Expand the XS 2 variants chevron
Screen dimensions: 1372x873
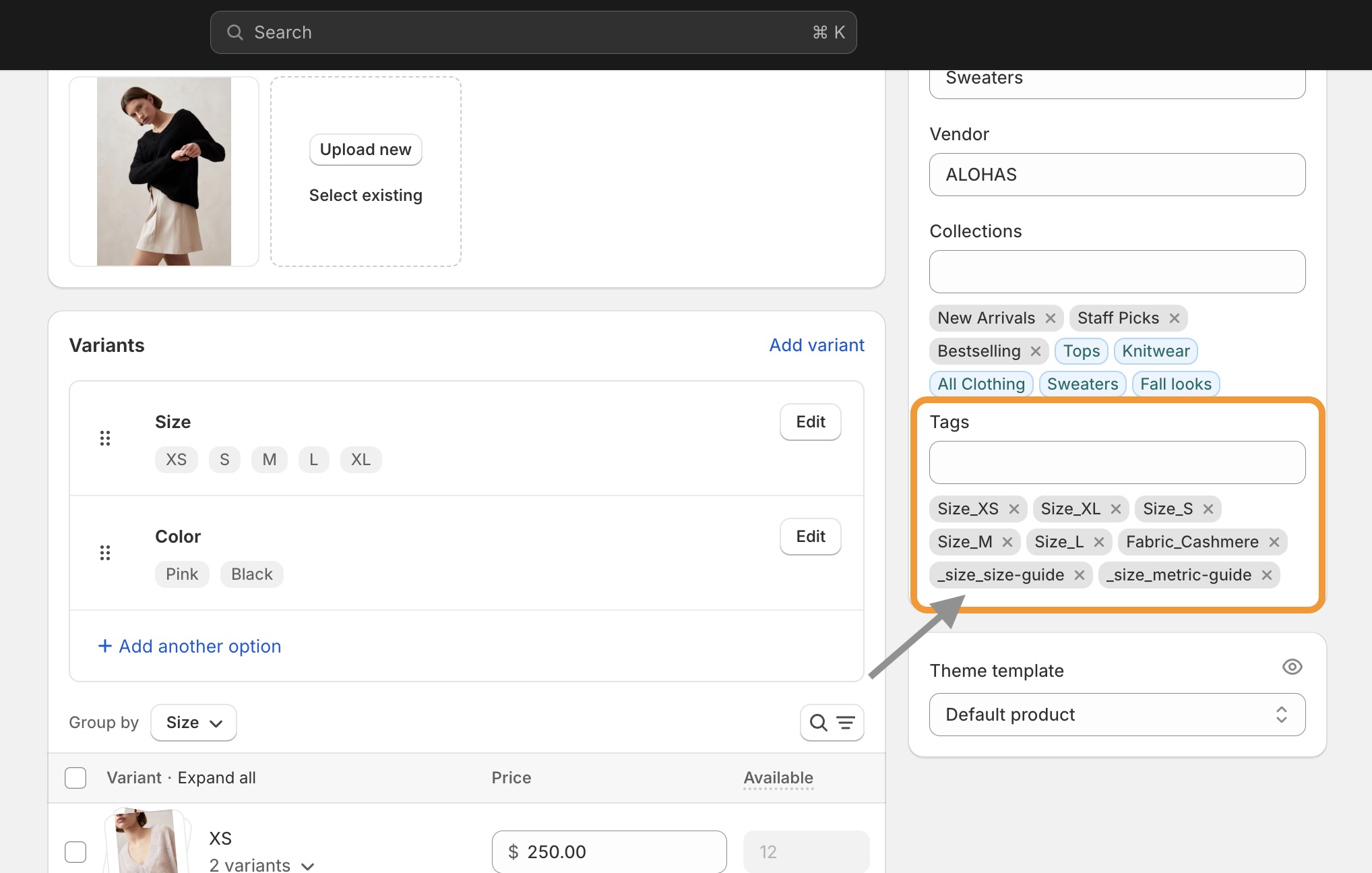[308, 866]
